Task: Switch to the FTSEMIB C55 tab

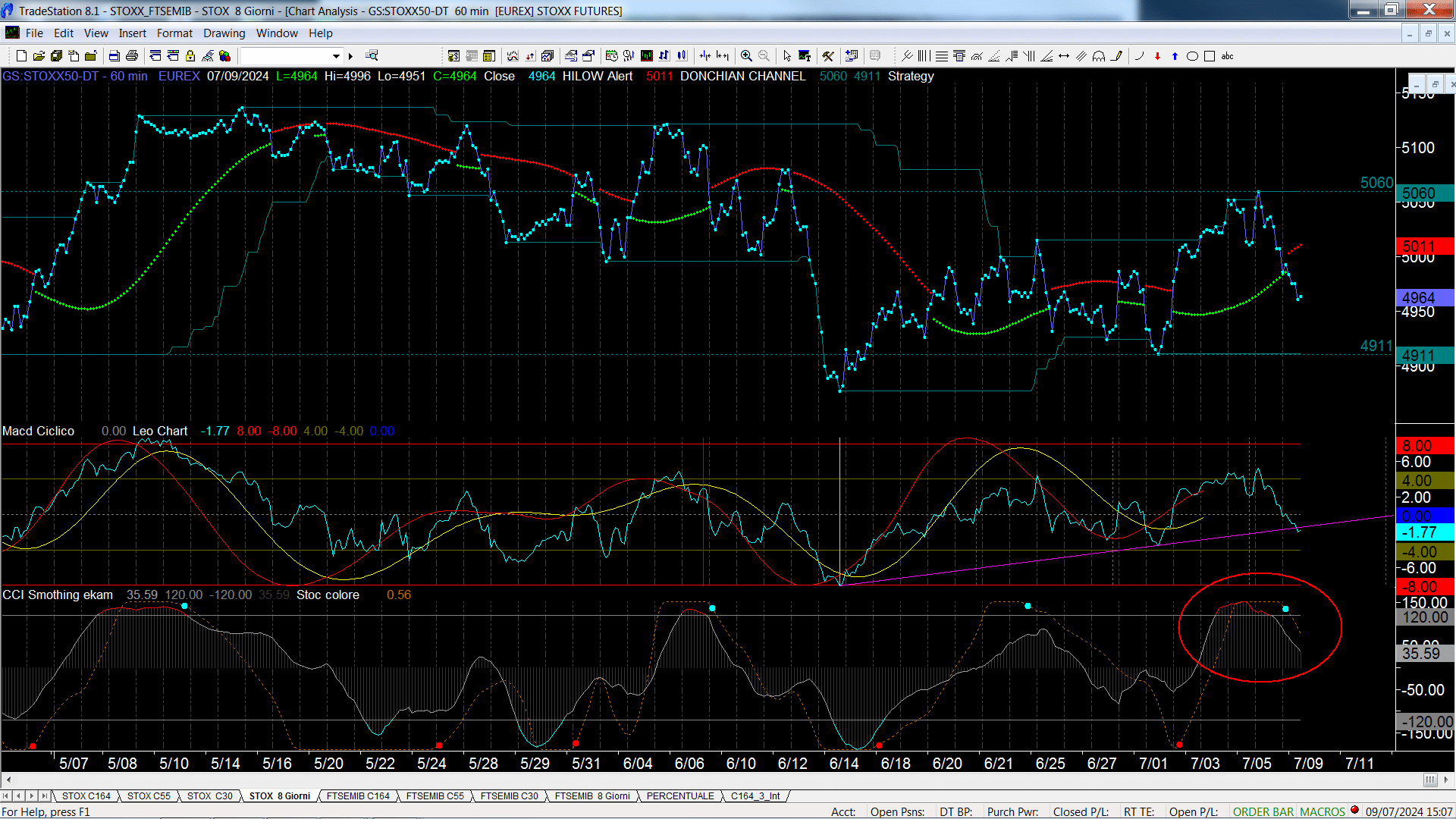Action: pyautogui.click(x=435, y=796)
